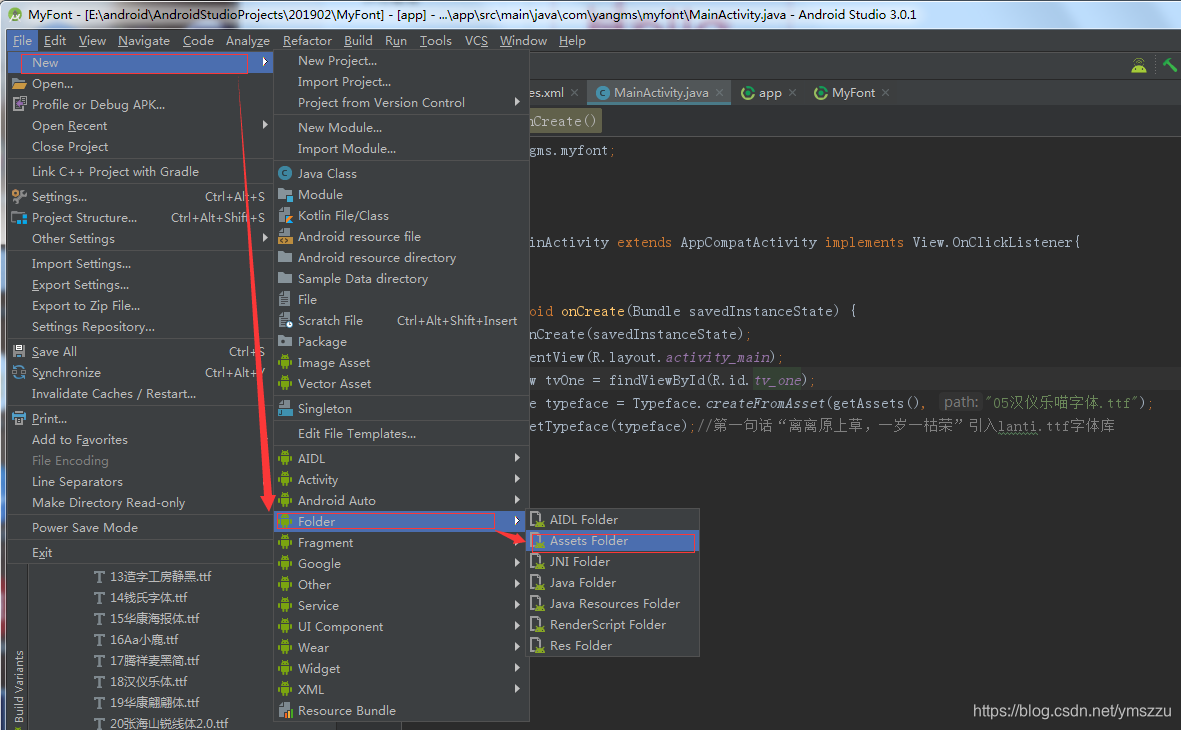Select font file 16Aa小鹿.ttf

click(x=144, y=640)
